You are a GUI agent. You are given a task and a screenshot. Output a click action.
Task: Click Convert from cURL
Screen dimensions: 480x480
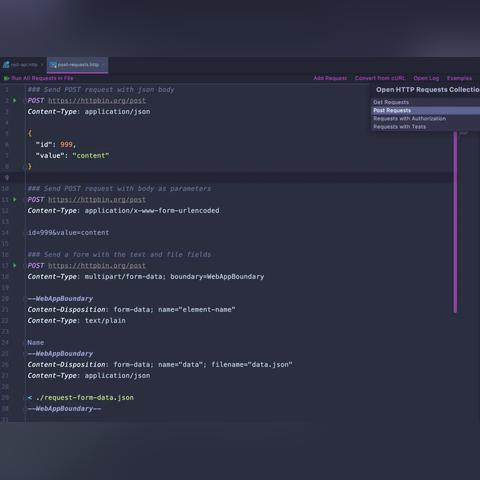click(380, 78)
